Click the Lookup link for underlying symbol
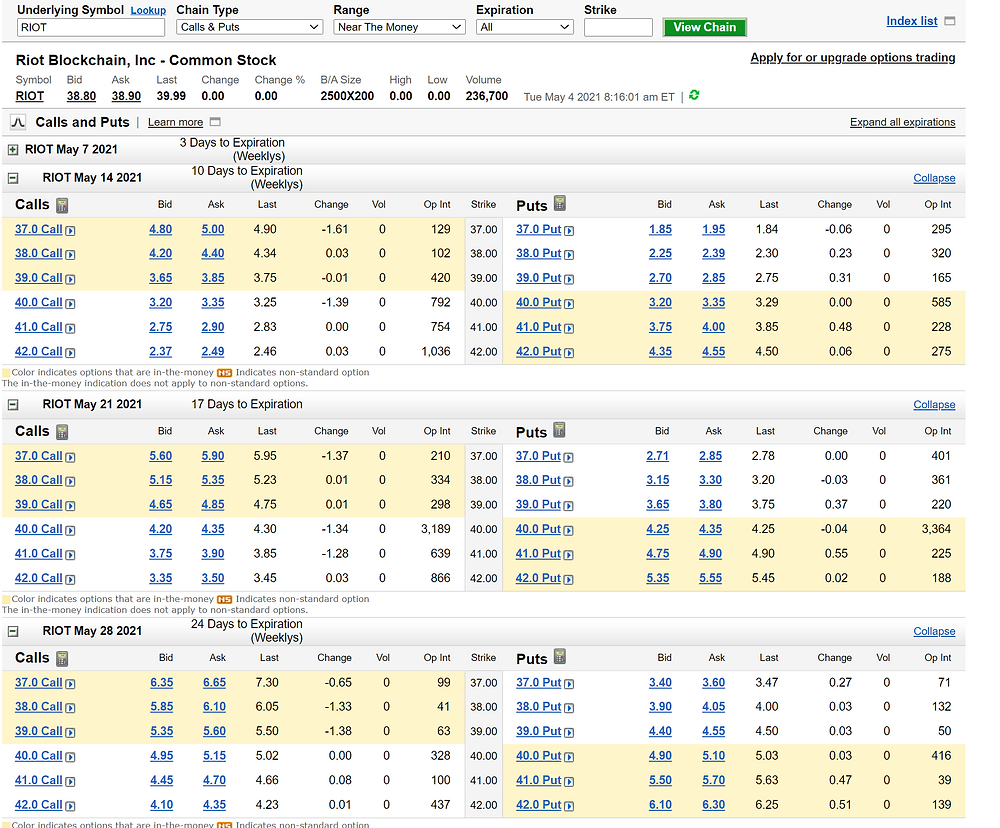This screenshot has height=828, width=1000. tap(148, 10)
